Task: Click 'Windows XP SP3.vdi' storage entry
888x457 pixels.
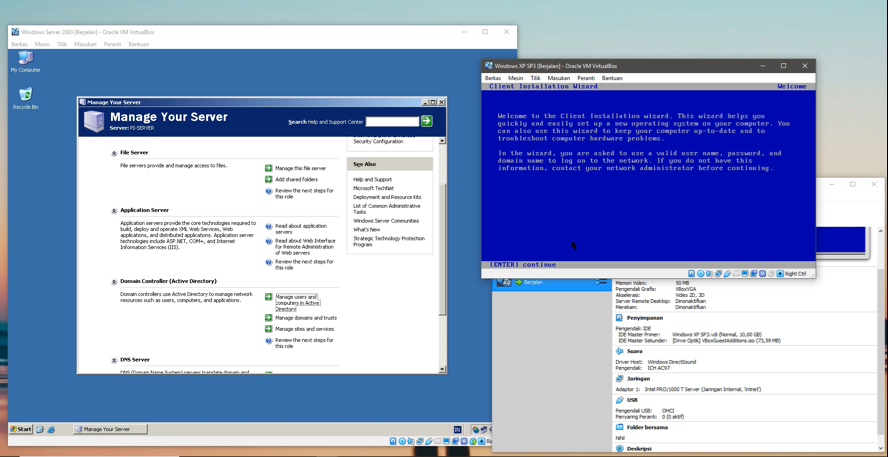Action: [716, 335]
